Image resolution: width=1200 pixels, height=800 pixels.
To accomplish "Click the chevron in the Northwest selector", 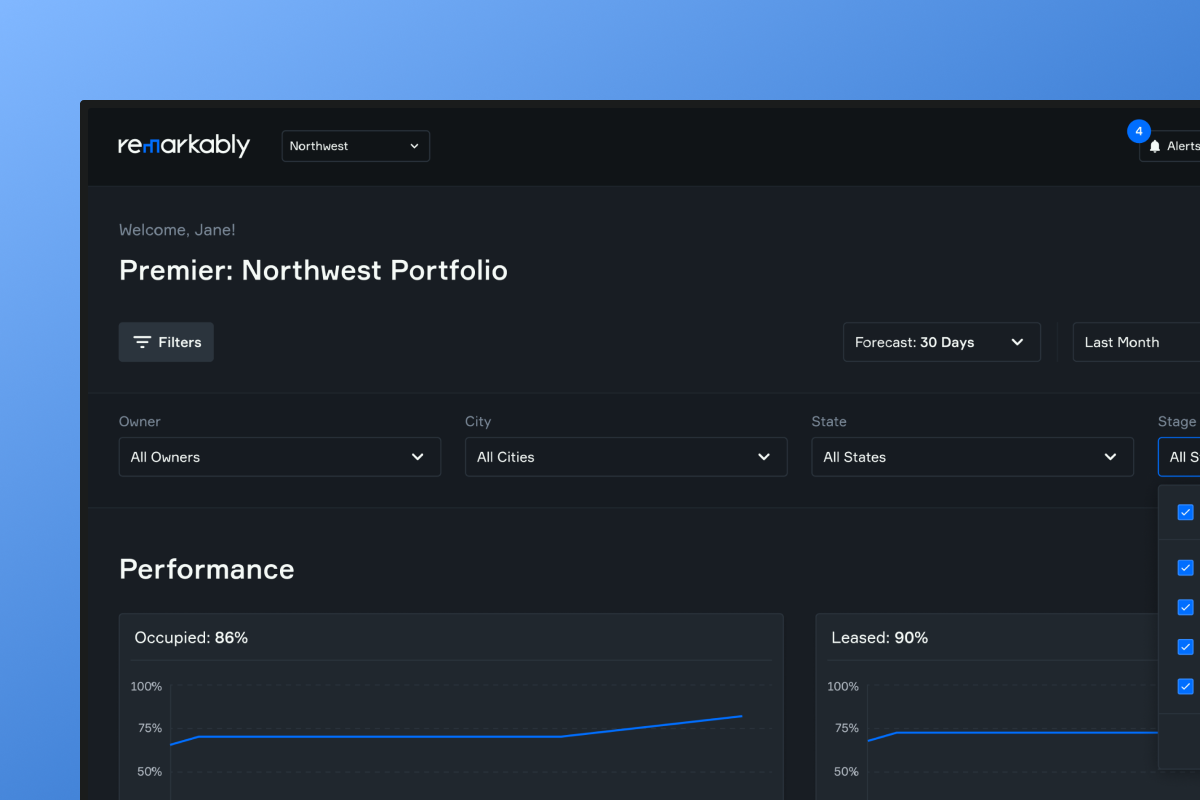I will [414, 146].
